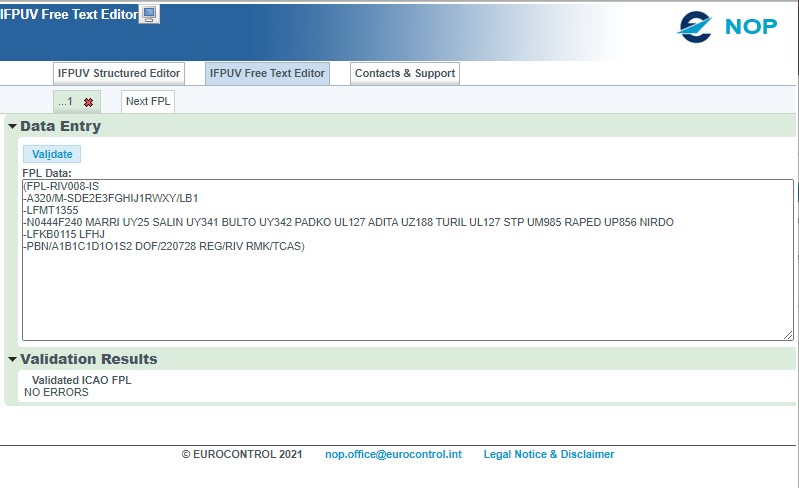Click the route line starting N0444F240 MARRI

349,222
